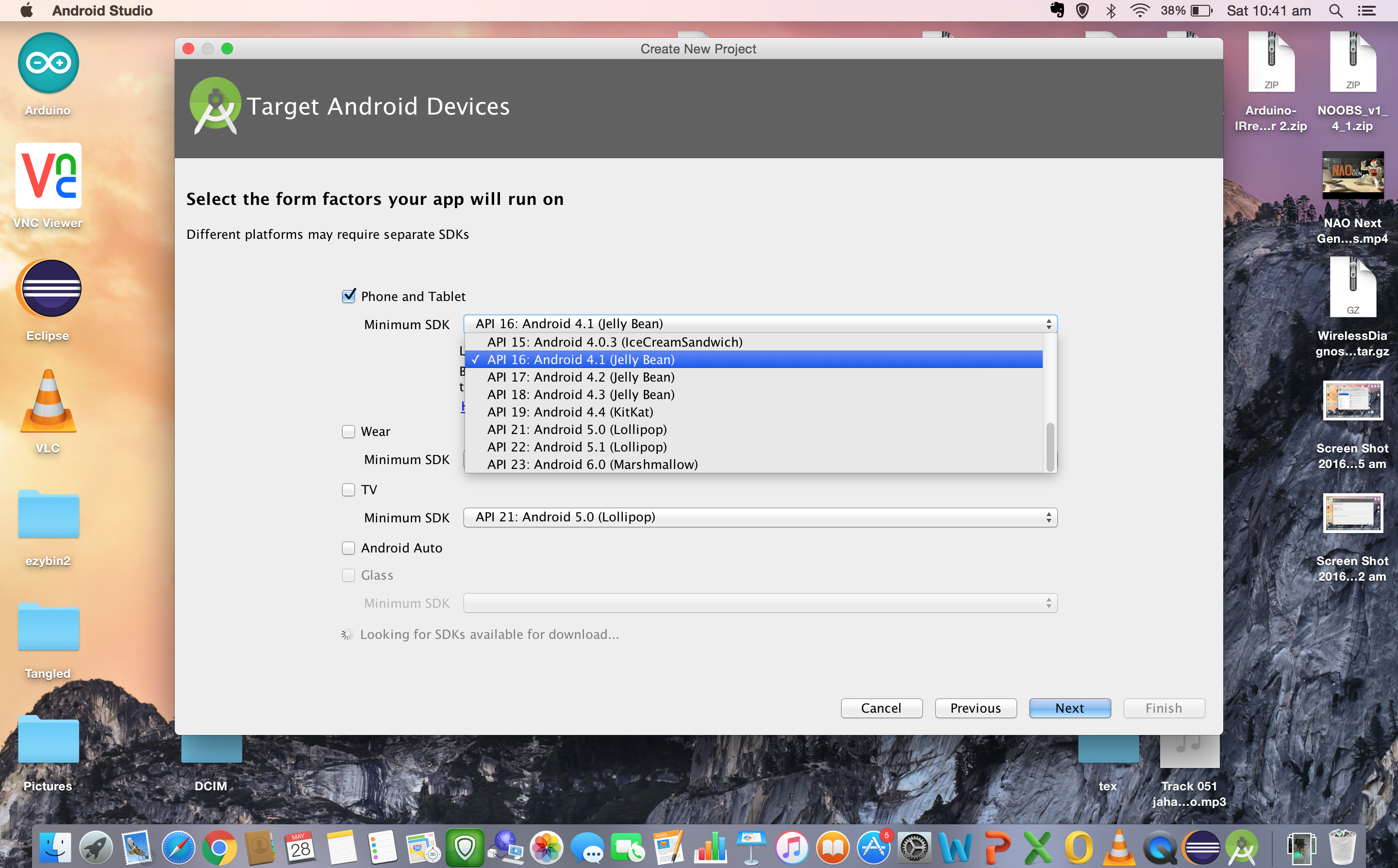Select the VLC desktop icon

[x=48, y=401]
